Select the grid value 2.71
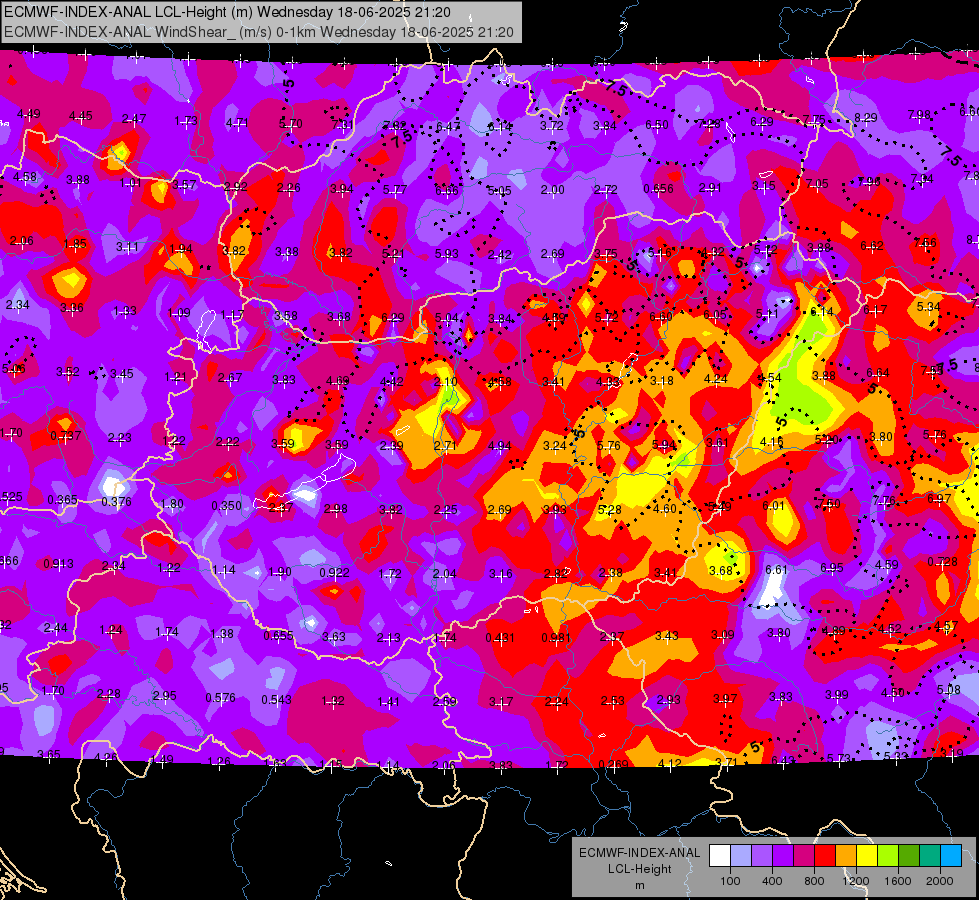The image size is (979, 900). (x=445, y=445)
